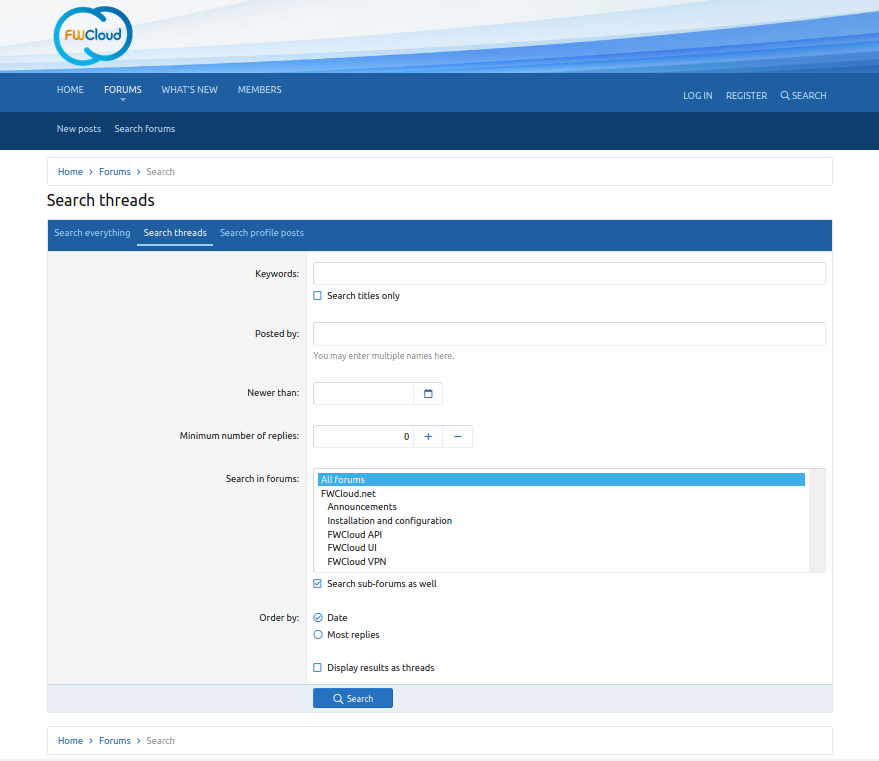Expand the Forums menu dropdown arrow
Screen dimensions: 879x761
pos(123,100)
